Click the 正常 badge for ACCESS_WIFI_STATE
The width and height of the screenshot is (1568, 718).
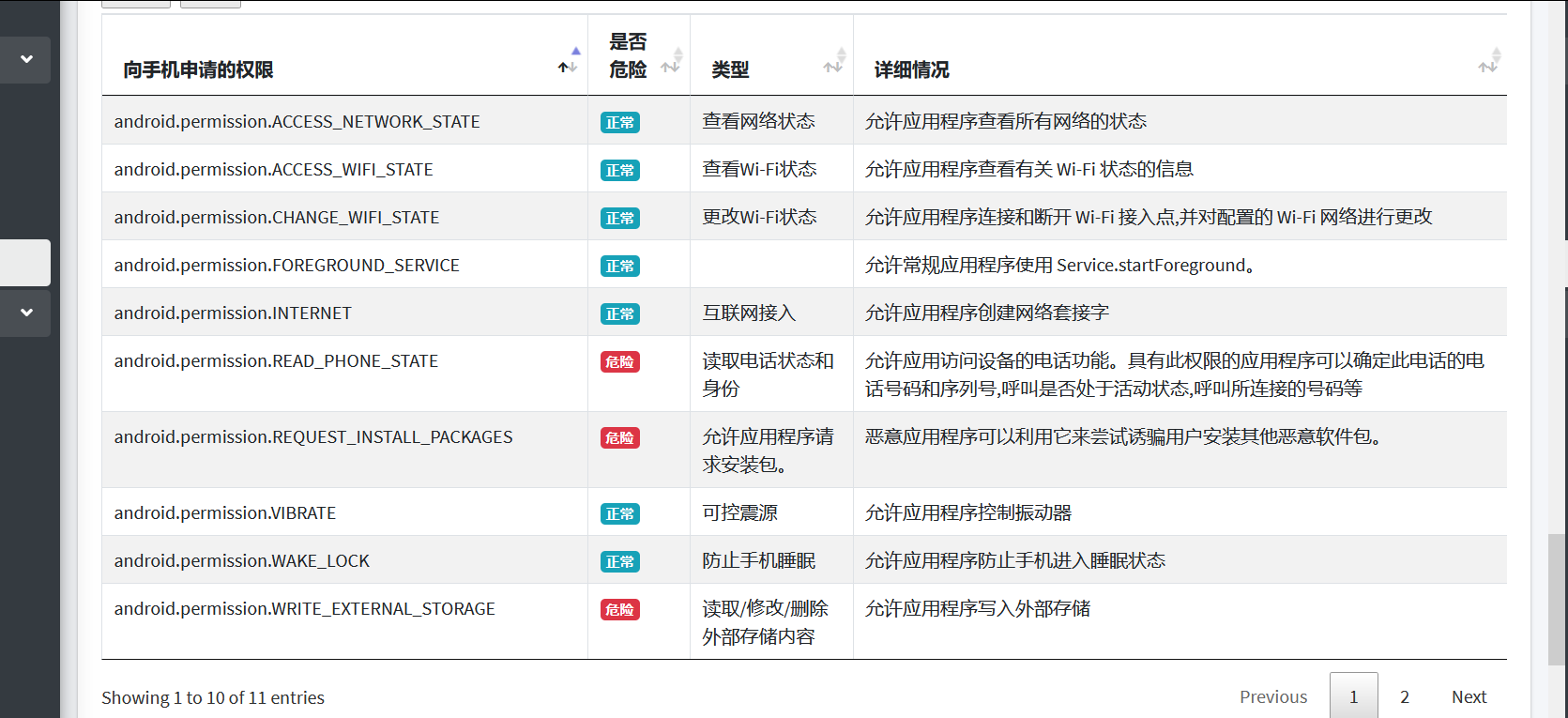620,170
